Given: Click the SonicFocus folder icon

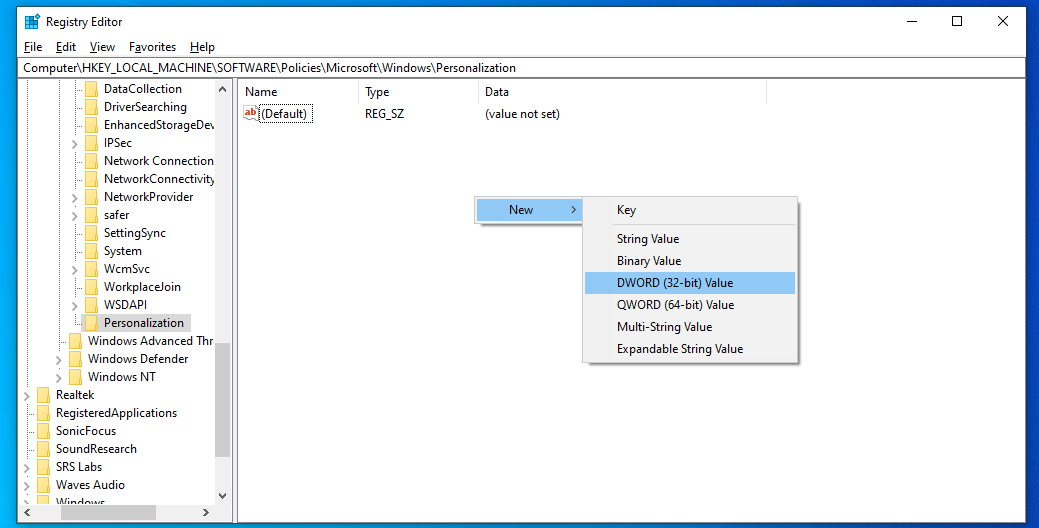Looking at the screenshot, I should tap(44, 431).
